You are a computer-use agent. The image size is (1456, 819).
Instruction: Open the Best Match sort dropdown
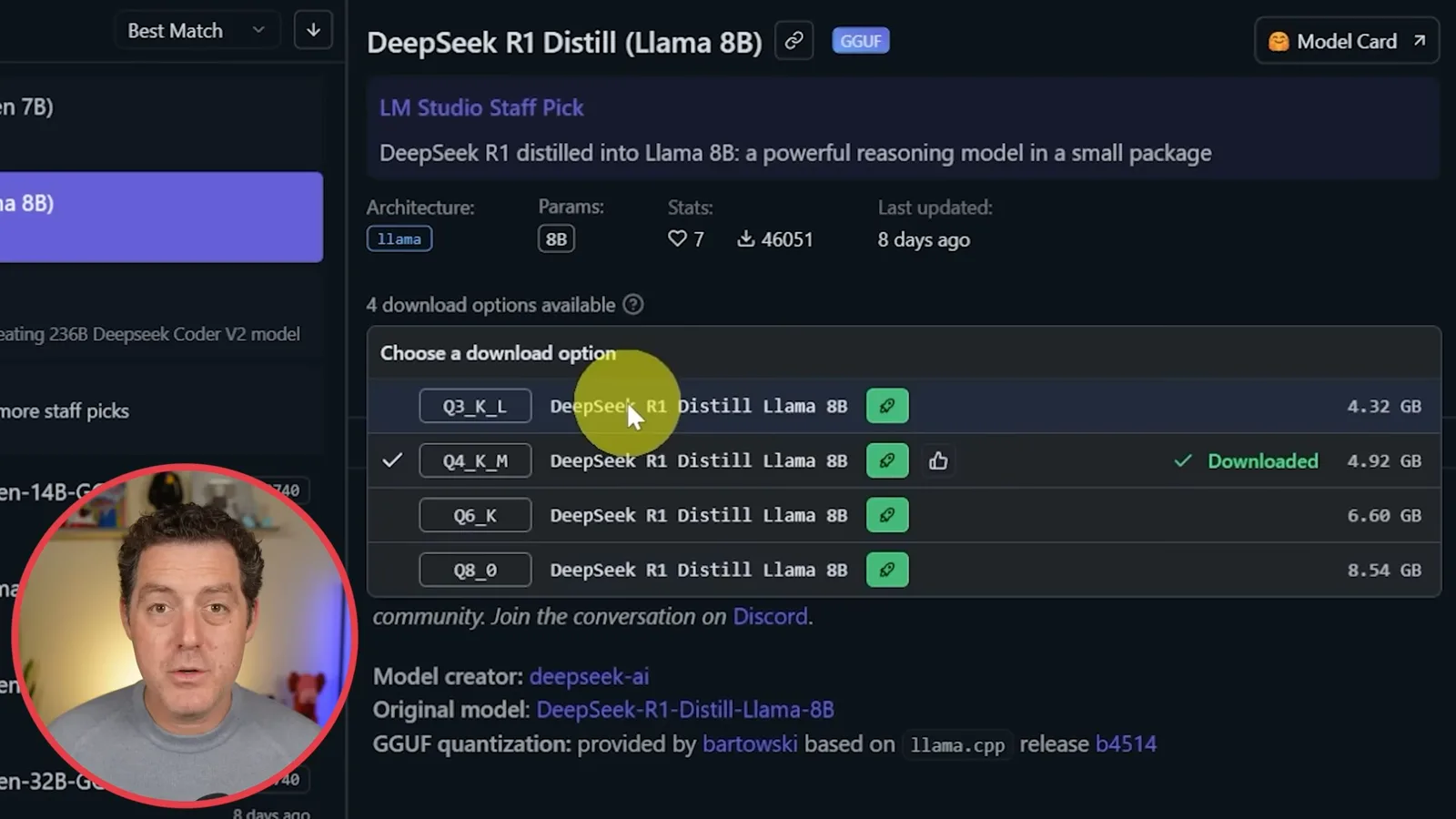(x=197, y=30)
